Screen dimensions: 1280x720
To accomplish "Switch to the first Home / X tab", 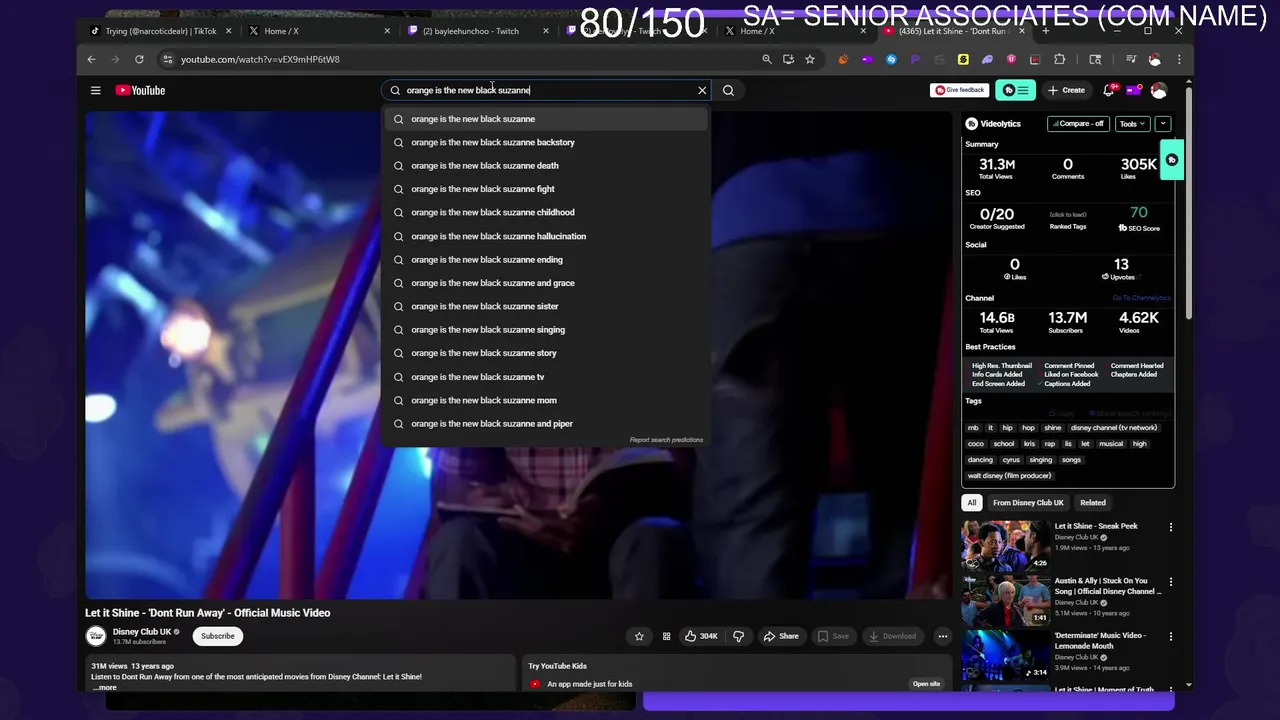I will (318, 31).
